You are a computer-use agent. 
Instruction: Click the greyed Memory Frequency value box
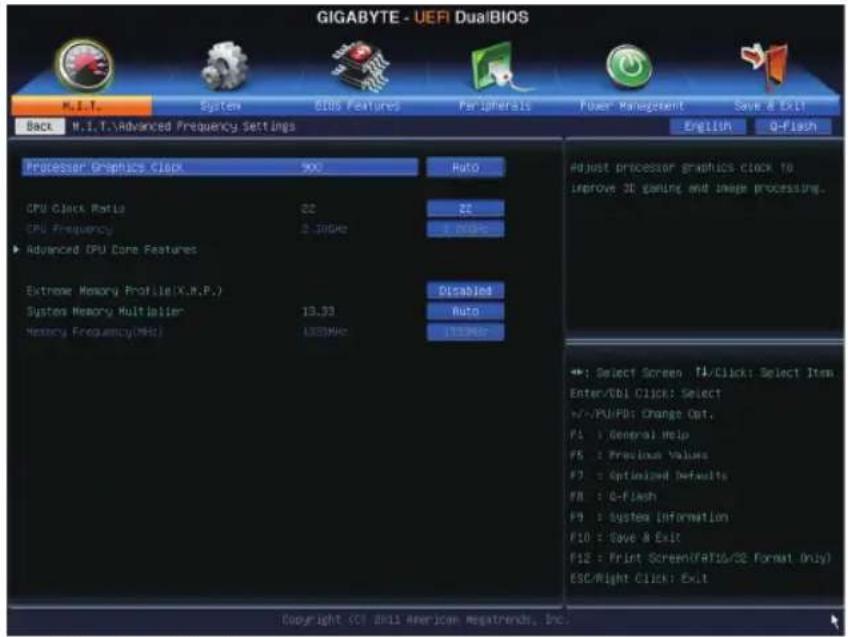[466, 331]
